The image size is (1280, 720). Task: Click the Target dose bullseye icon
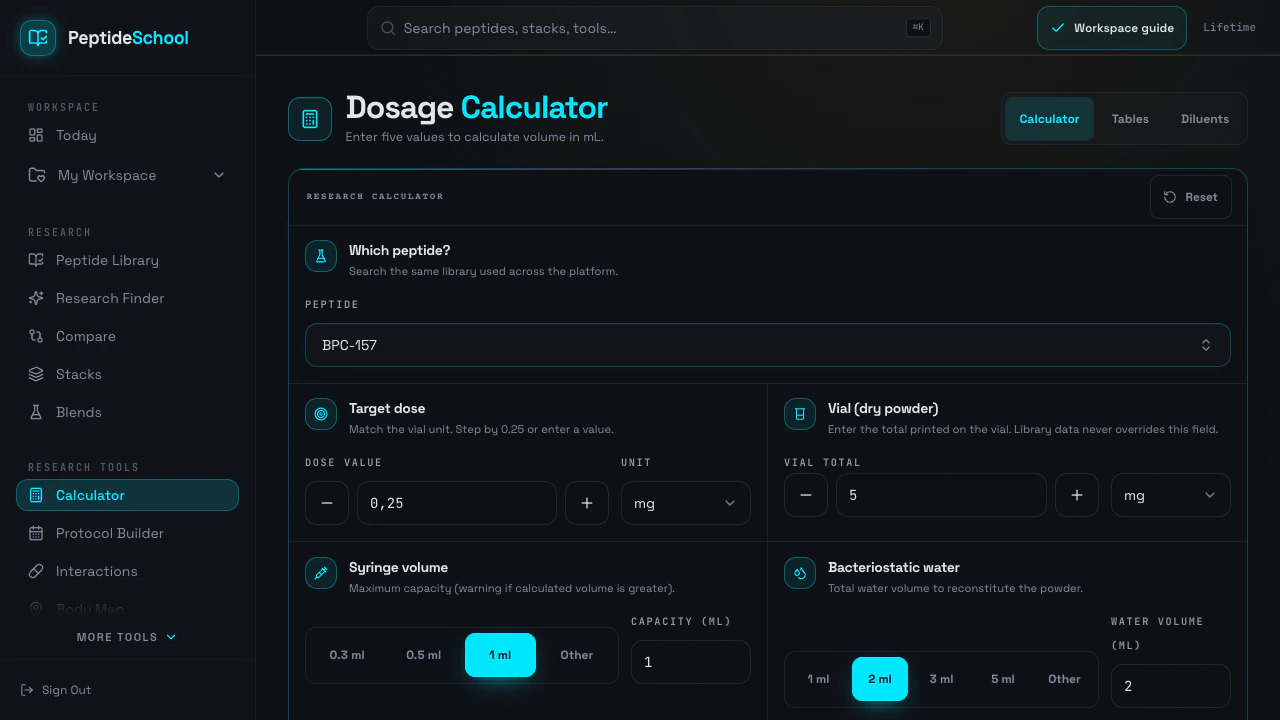[x=321, y=414]
